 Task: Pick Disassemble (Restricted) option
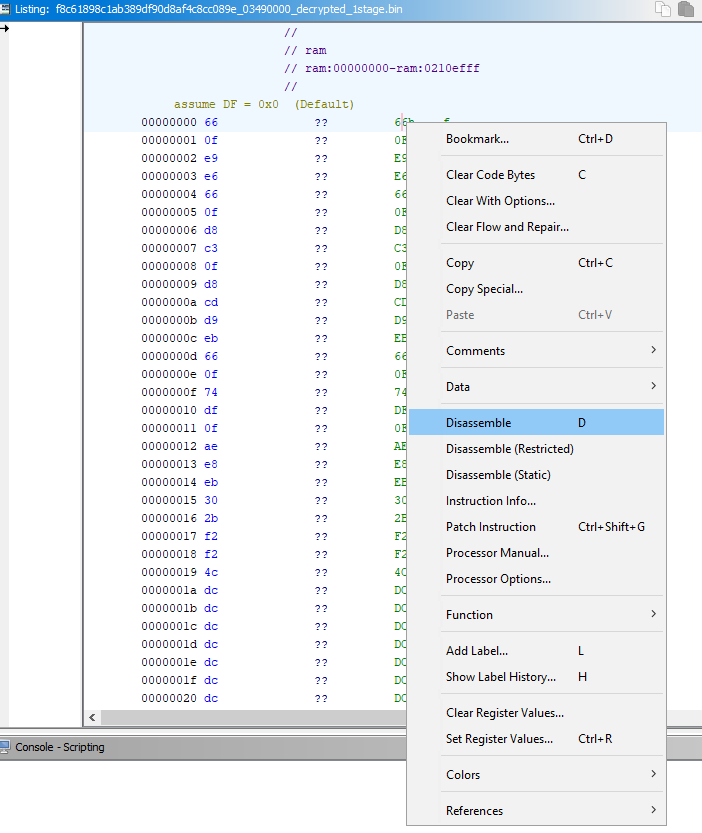click(x=509, y=449)
